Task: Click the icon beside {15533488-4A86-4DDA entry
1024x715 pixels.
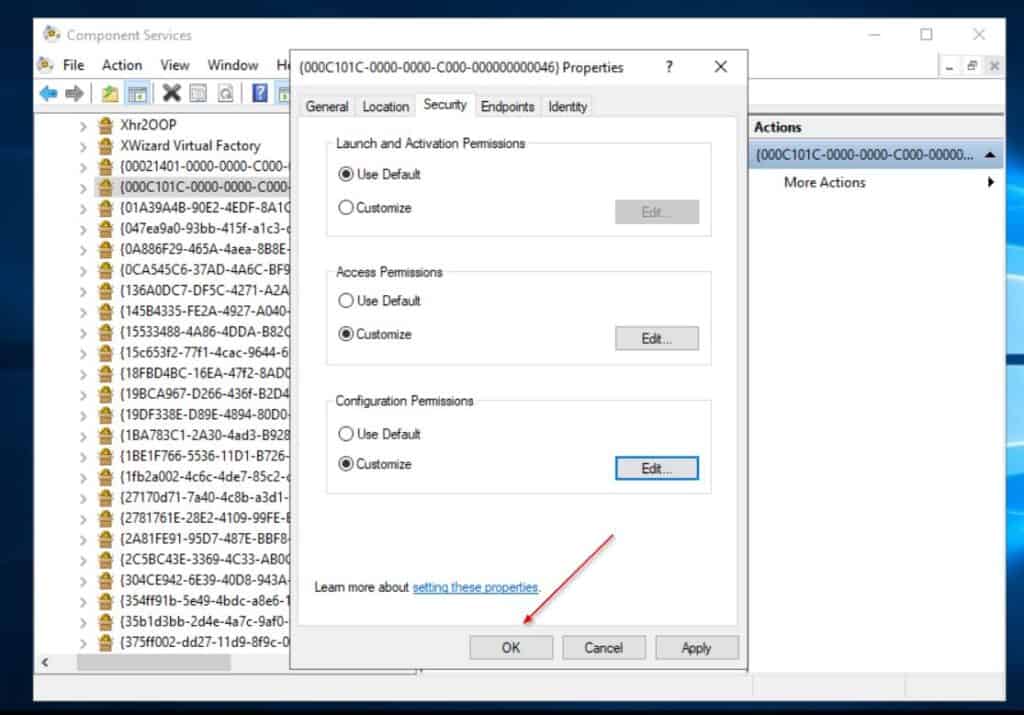Action: click(105, 332)
